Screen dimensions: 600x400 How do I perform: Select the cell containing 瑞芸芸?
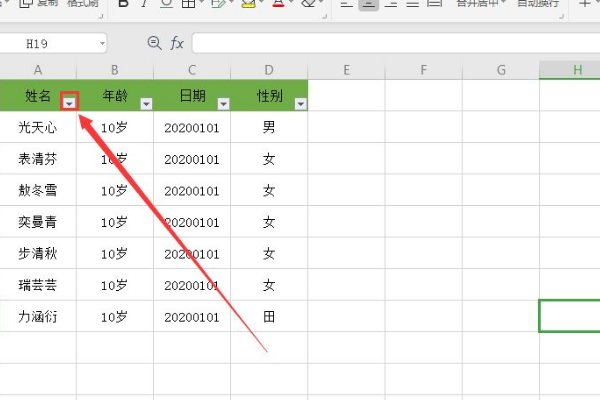click(38, 285)
